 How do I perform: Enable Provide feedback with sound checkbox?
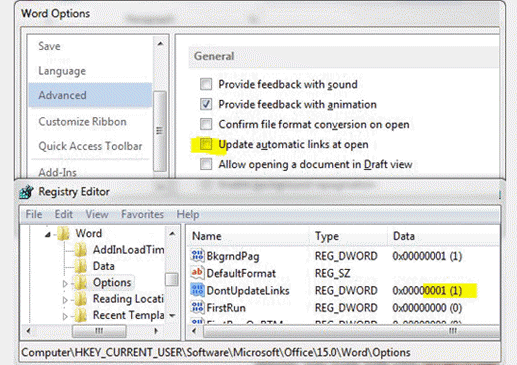click(x=206, y=84)
